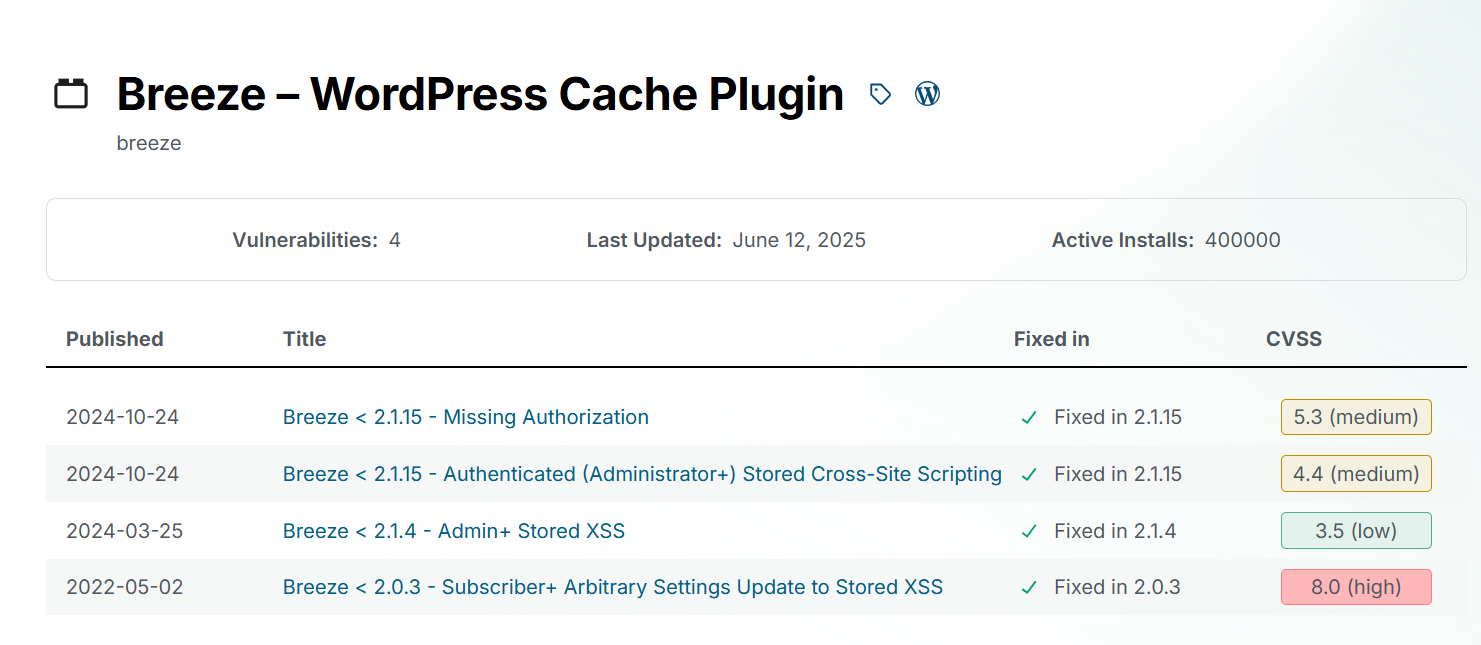Click checkmark icon beside 4.4 medium row
This screenshot has height=645, width=1481.
pyautogui.click(x=1029, y=475)
